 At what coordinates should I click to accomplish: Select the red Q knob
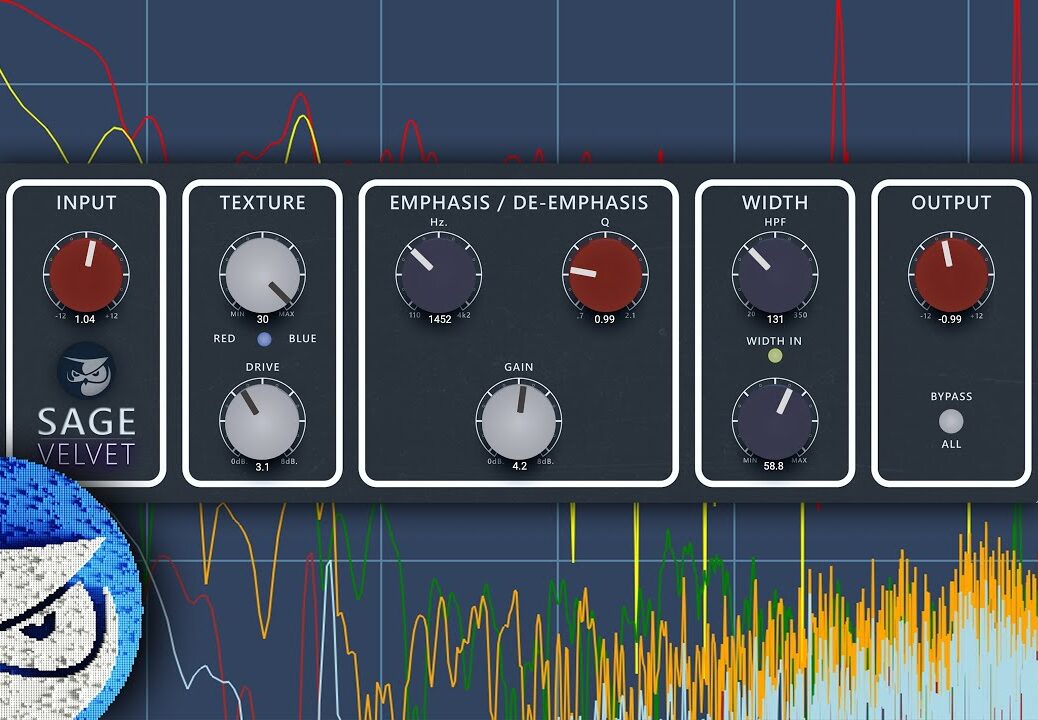click(605, 274)
